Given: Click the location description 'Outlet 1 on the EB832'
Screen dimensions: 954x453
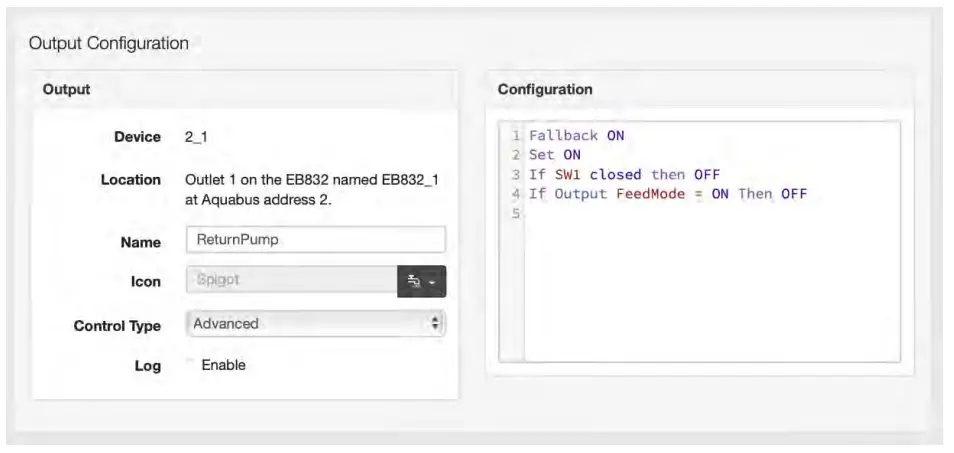Looking at the screenshot, I should tap(312, 190).
